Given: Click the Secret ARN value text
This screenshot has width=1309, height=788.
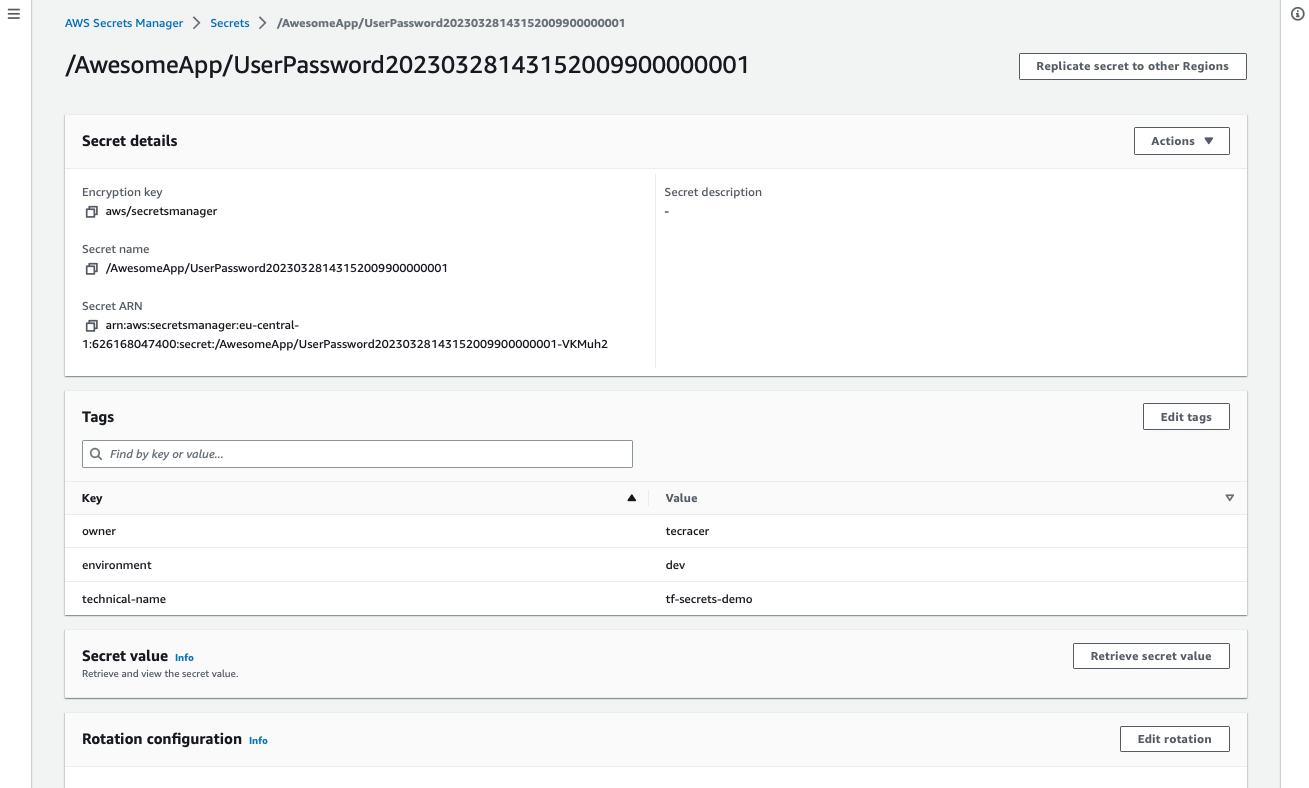Looking at the screenshot, I should pos(345,335).
